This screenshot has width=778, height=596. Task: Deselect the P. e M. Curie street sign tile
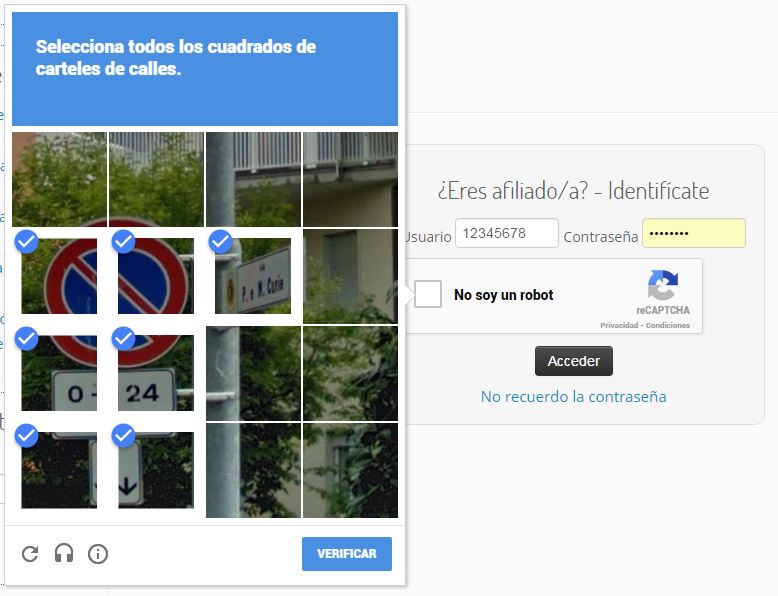253,276
